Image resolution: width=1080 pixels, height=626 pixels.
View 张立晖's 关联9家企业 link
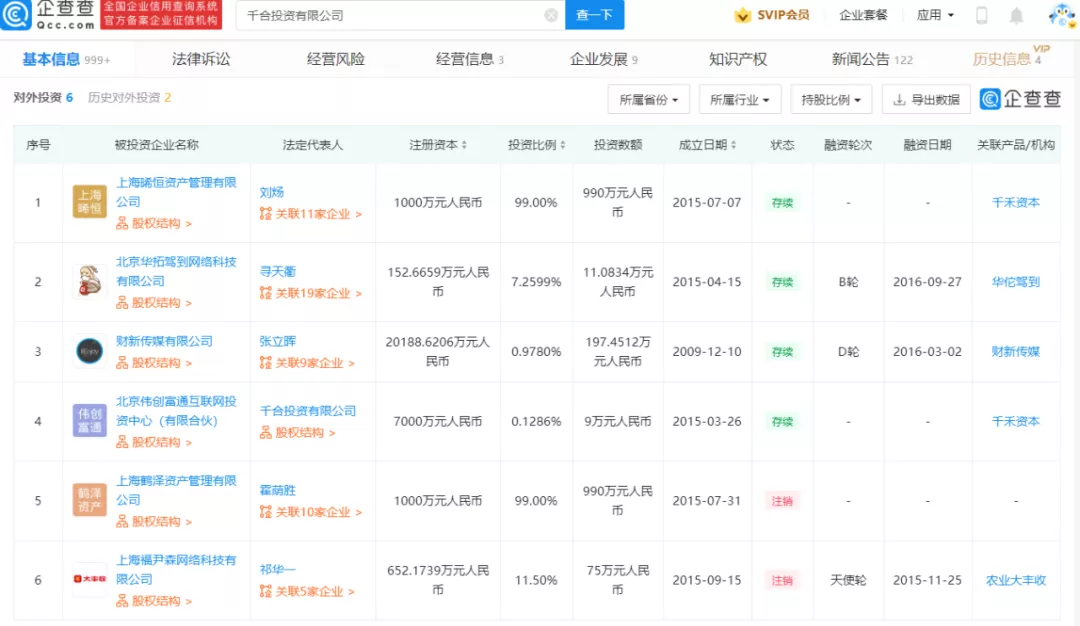tap(307, 363)
